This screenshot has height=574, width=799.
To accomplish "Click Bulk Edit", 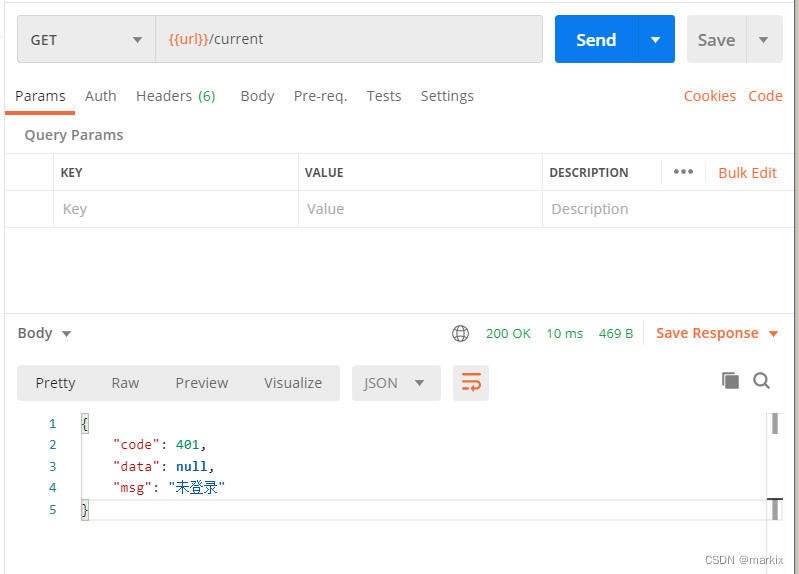I will (747, 173).
